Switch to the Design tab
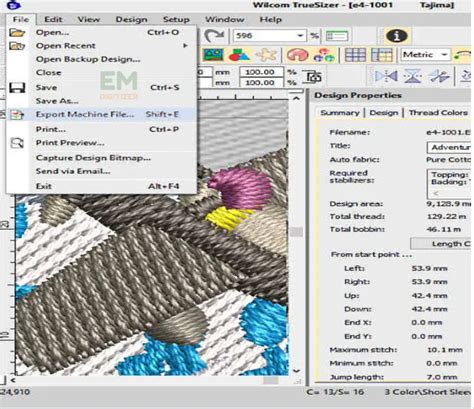Image resolution: width=474 pixels, height=409 pixels. coord(384,113)
